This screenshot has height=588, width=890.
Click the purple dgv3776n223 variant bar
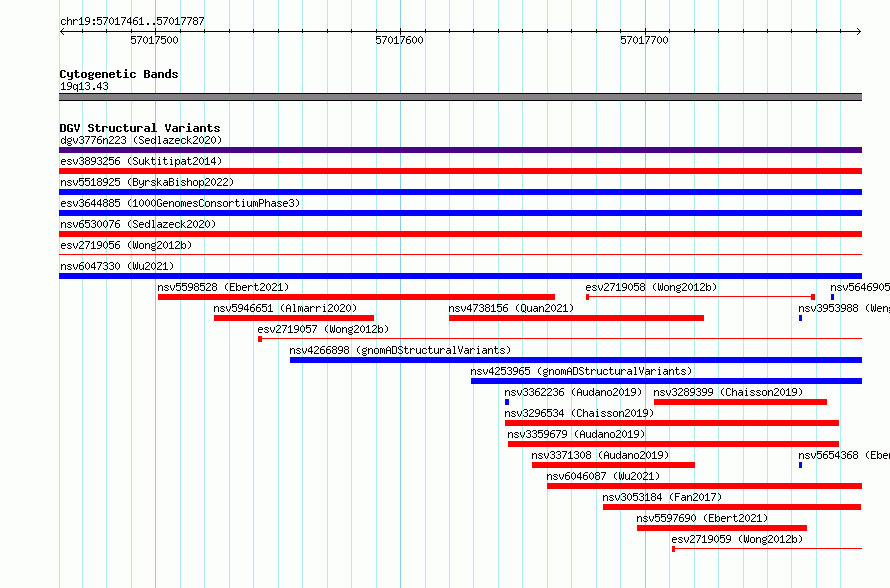pyautogui.click(x=460, y=150)
